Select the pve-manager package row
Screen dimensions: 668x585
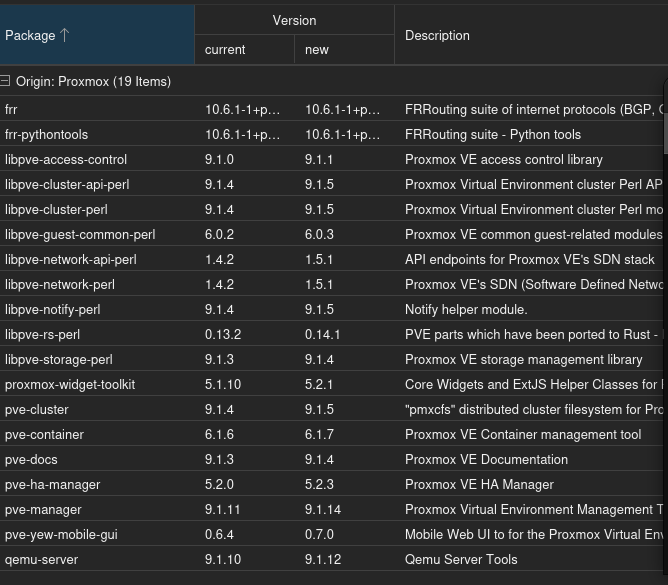tap(332, 509)
